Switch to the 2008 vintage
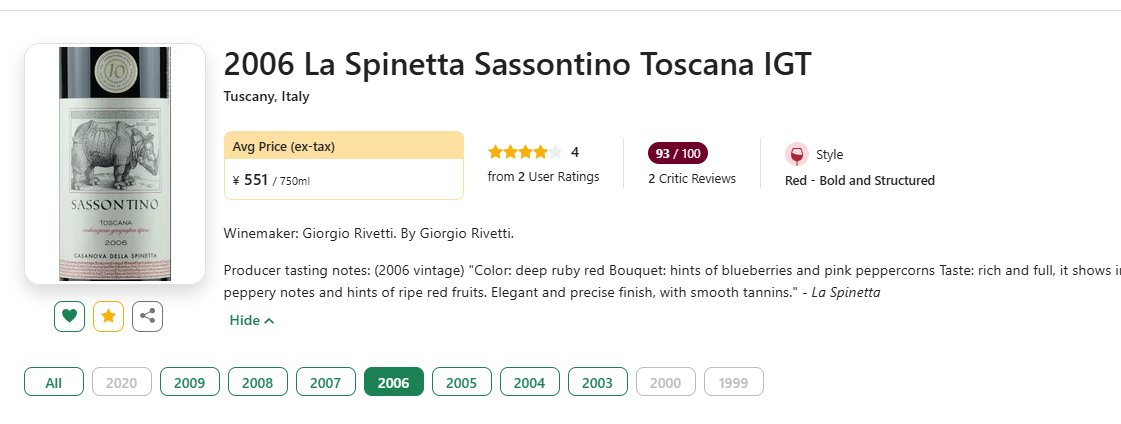The height and width of the screenshot is (424, 1121). click(x=257, y=382)
